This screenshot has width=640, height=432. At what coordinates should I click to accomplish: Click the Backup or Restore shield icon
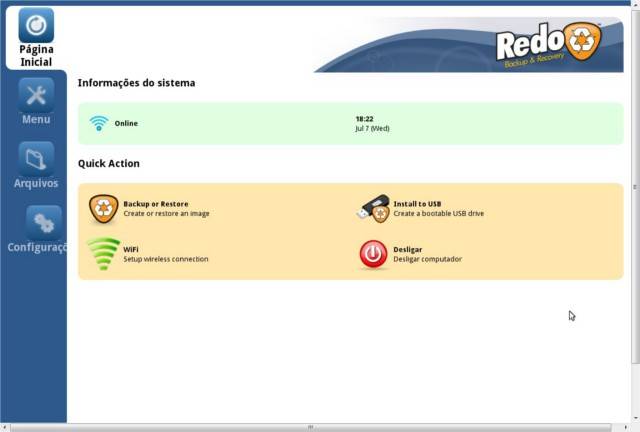coord(103,209)
